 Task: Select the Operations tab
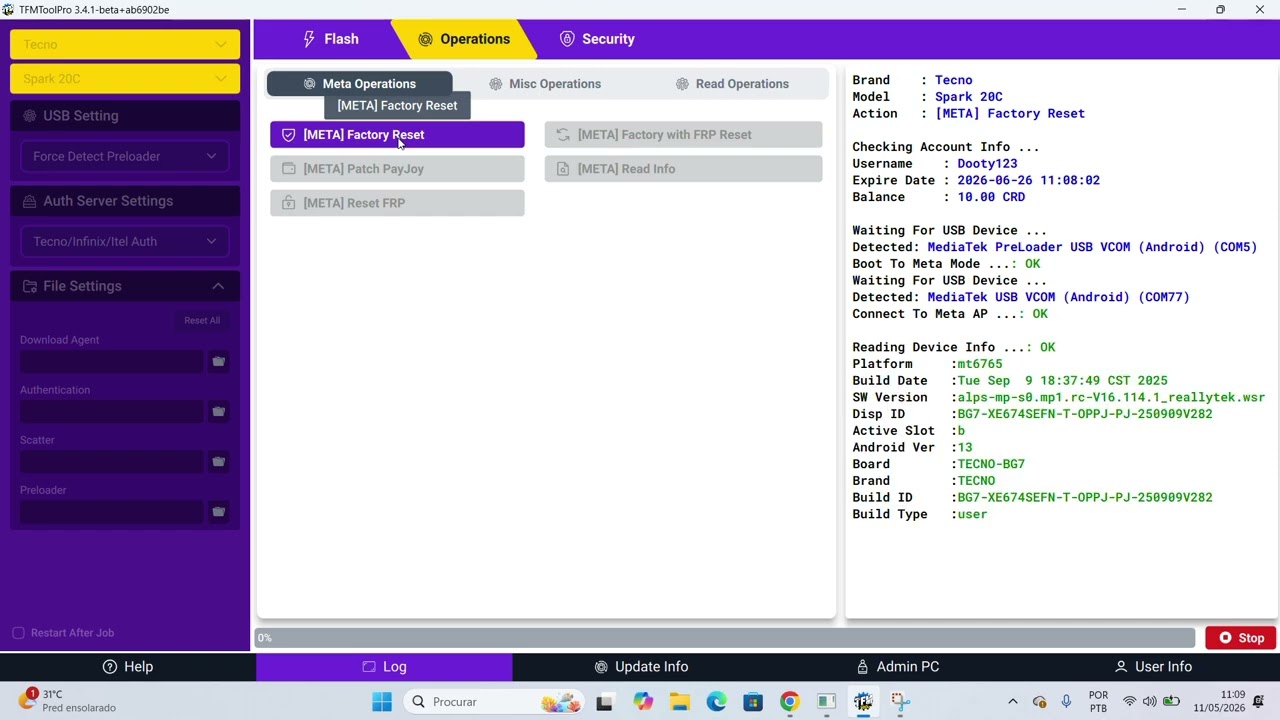tap(464, 39)
